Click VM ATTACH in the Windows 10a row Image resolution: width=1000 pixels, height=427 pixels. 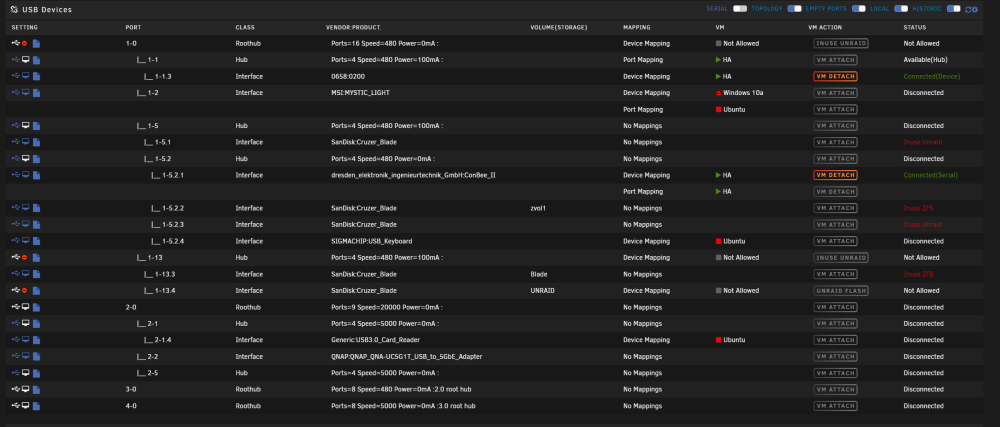pyautogui.click(x=835, y=92)
